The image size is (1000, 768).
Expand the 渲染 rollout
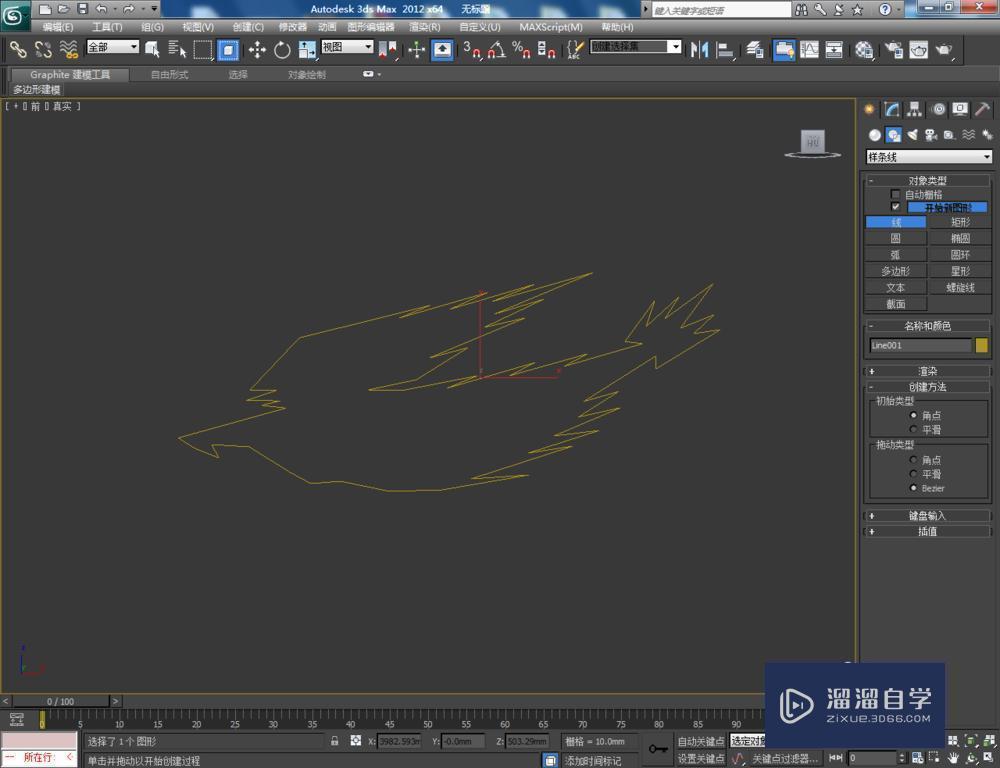(927, 371)
